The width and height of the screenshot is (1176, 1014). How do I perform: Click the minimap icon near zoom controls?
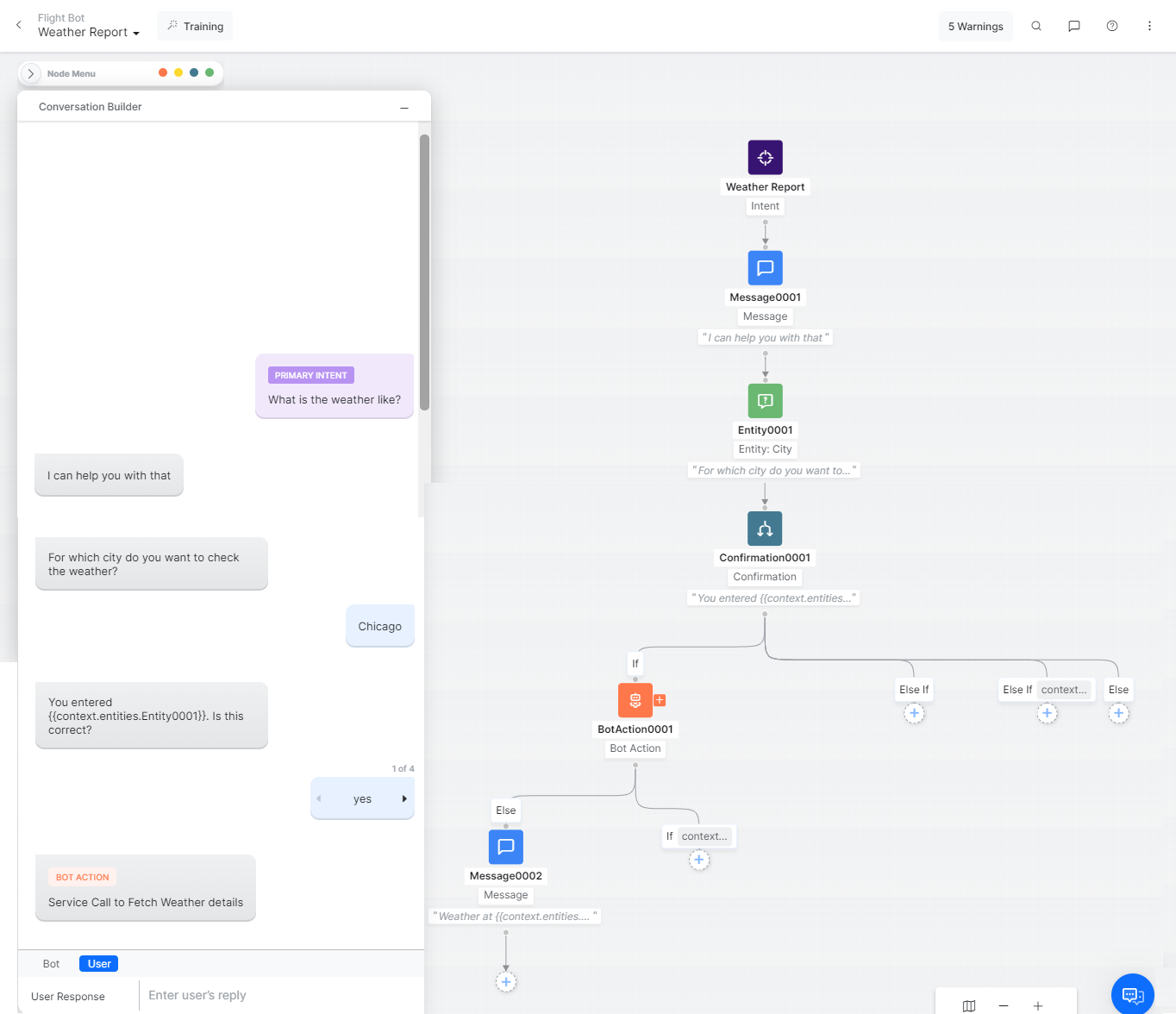click(968, 1004)
